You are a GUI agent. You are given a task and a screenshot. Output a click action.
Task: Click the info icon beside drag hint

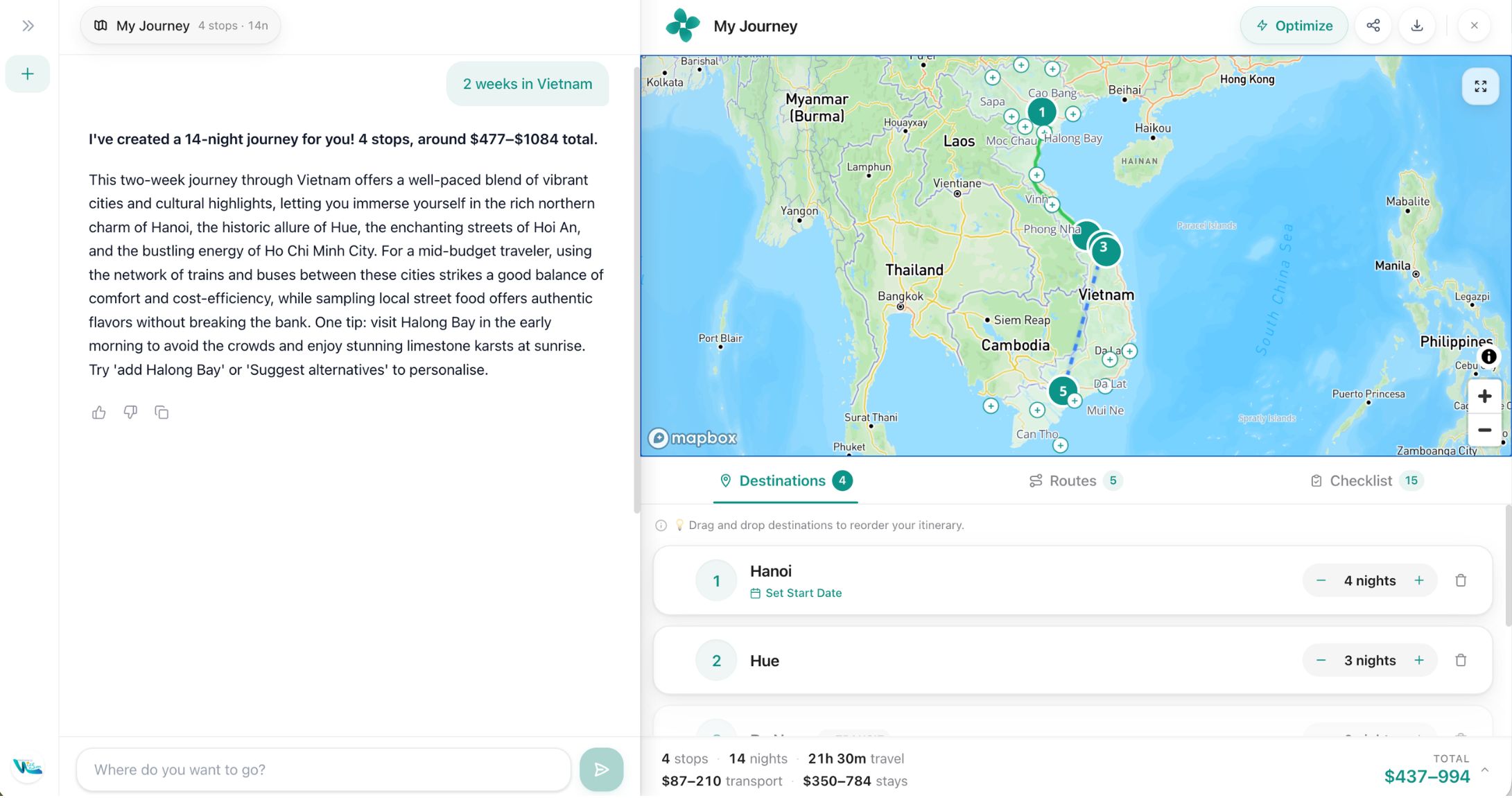click(661, 526)
